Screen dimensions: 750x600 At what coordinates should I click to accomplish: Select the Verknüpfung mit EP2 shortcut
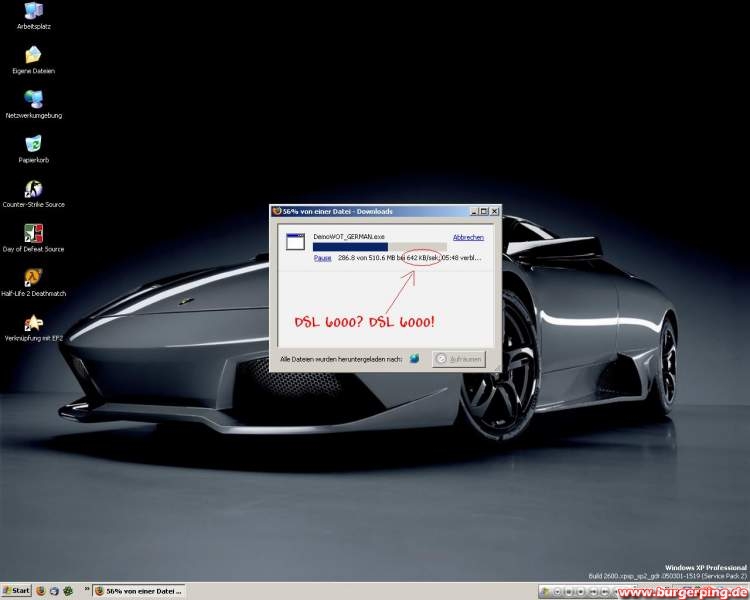[x=33, y=322]
